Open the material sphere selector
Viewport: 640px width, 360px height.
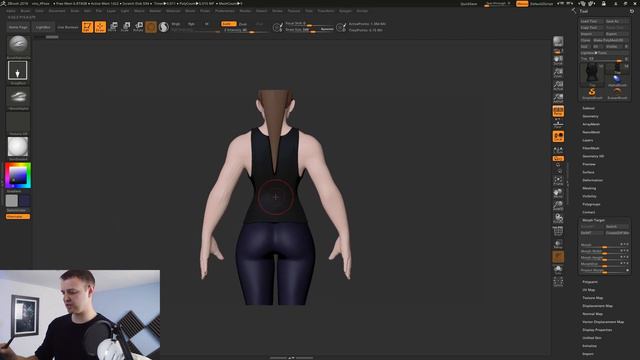coord(18,147)
